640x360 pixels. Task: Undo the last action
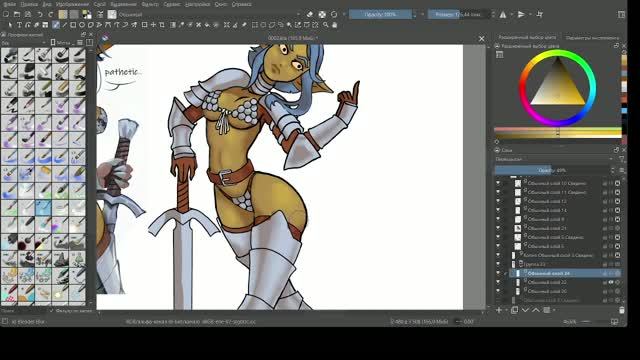point(40,14)
